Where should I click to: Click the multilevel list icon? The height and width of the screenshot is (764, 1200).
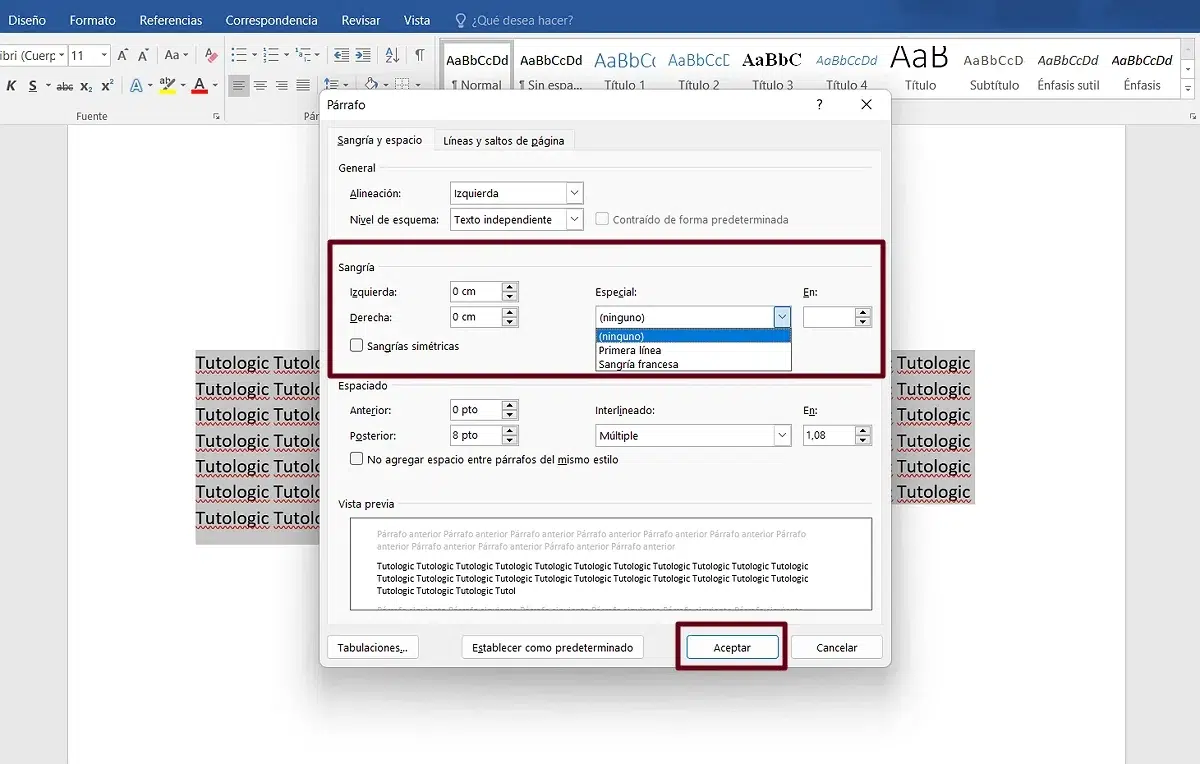[303, 56]
